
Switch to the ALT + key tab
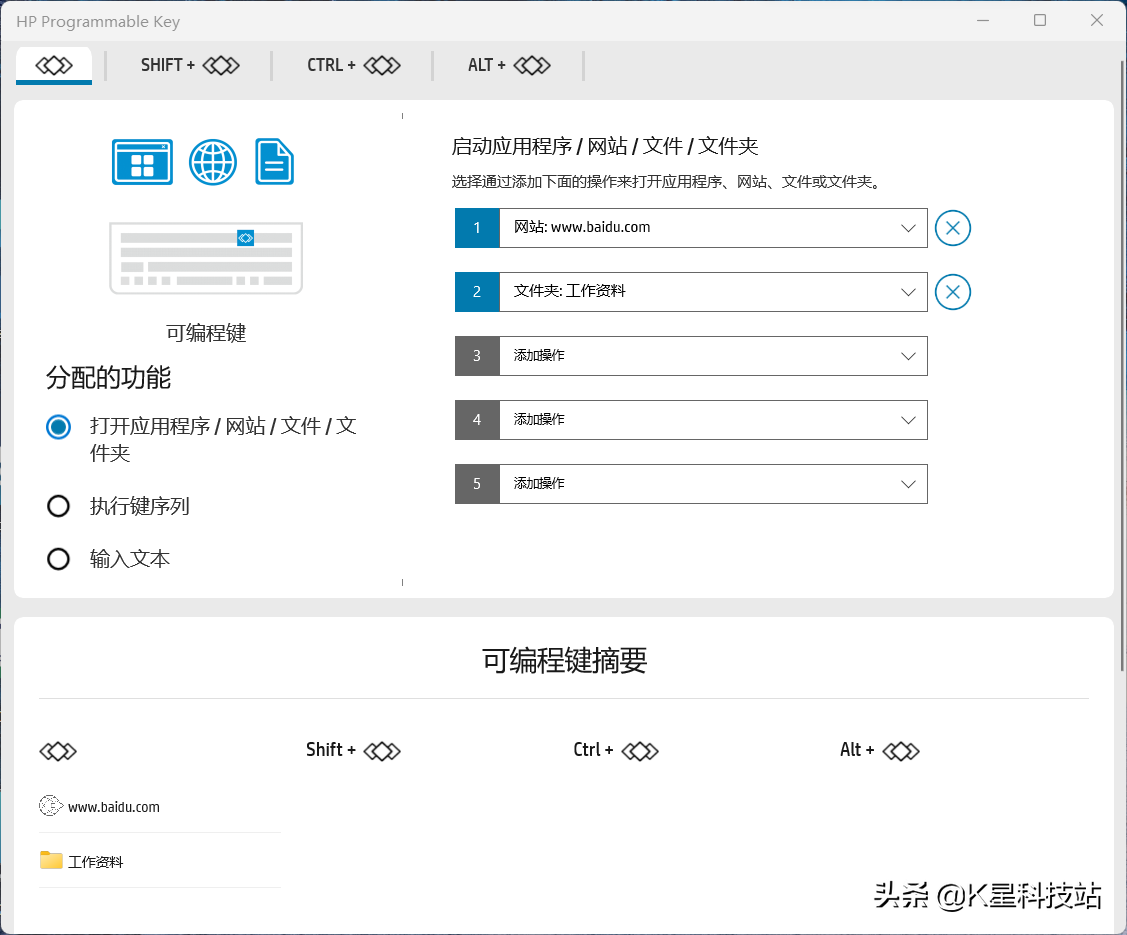pyautogui.click(x=509, y=65)
